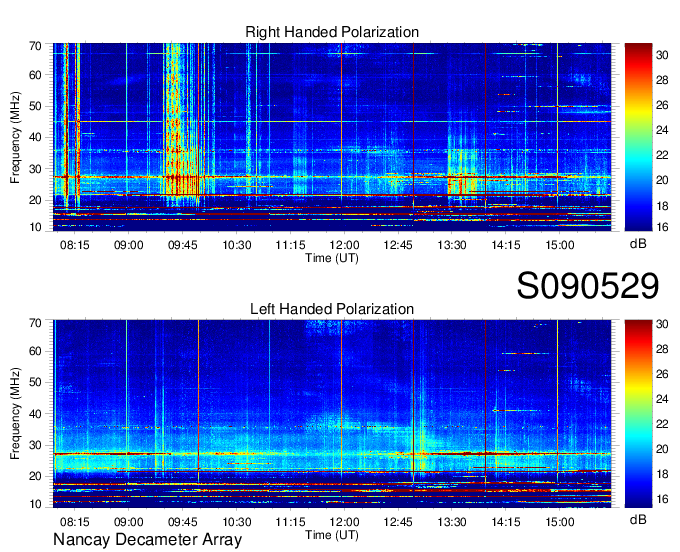Click the 24 label on lower color bar
680x552 pixels.
click(662, 399)
